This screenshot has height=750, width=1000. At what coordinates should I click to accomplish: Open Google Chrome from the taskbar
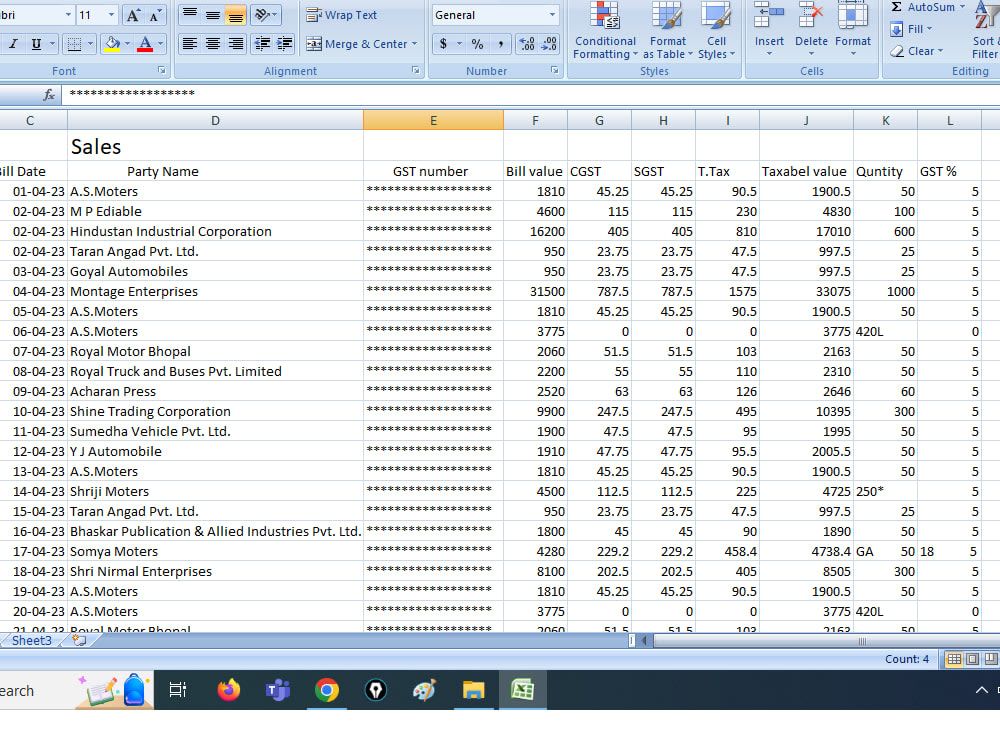point(326,690)
